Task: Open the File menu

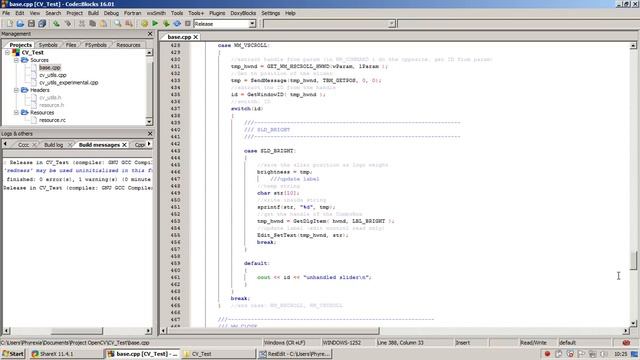Action: pos(6,13)
